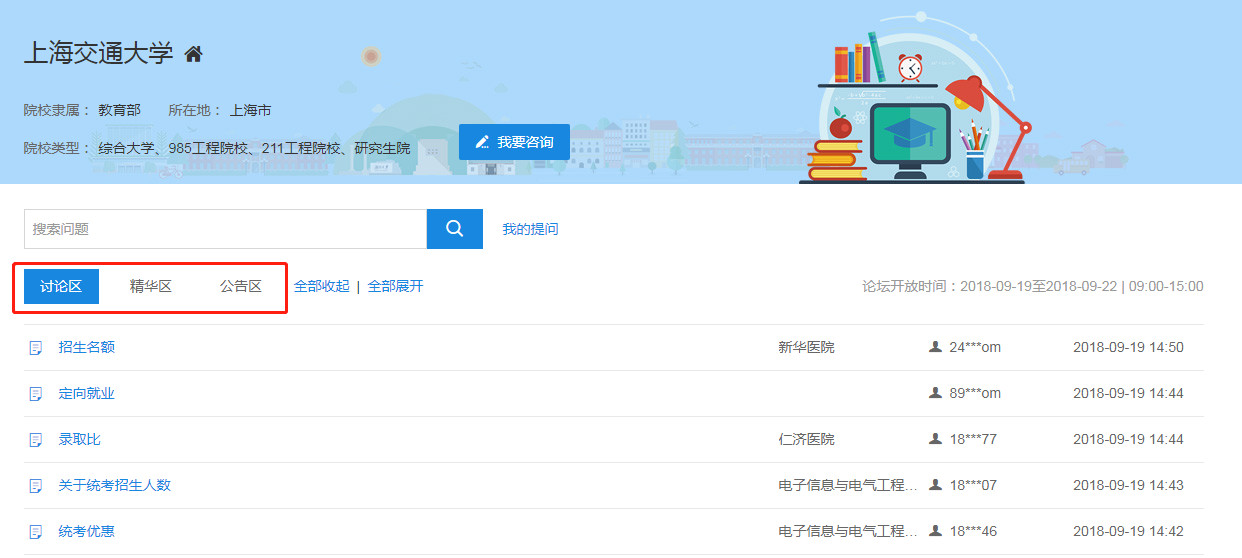Click the 全部展开 link
This screenshot has width=1242, height=558.
click(395, 286)
